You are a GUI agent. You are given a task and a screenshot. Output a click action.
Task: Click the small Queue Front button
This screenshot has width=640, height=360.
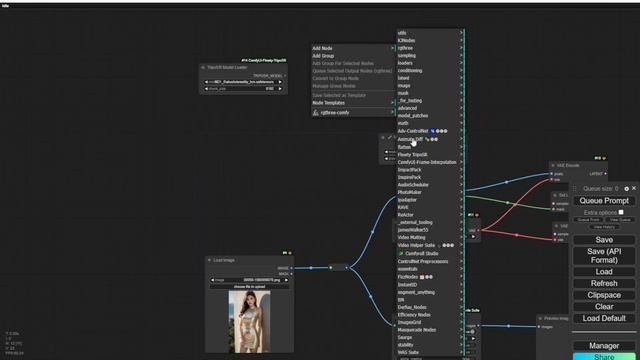pos(588,220)
